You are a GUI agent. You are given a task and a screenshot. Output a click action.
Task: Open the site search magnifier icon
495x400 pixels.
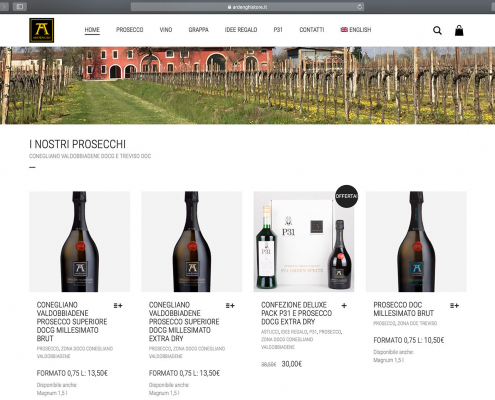(437, 31)
